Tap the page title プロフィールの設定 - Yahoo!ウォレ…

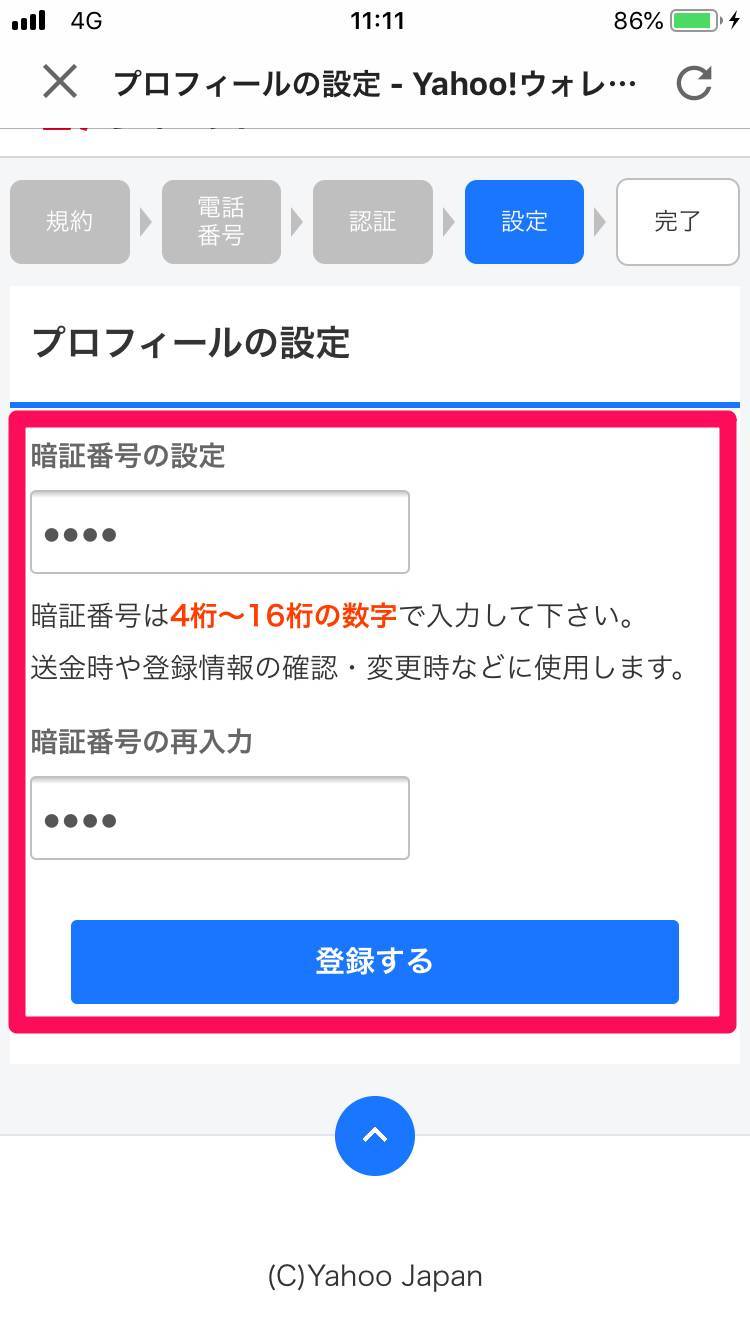pyautogui.click(x=375, y=83)
